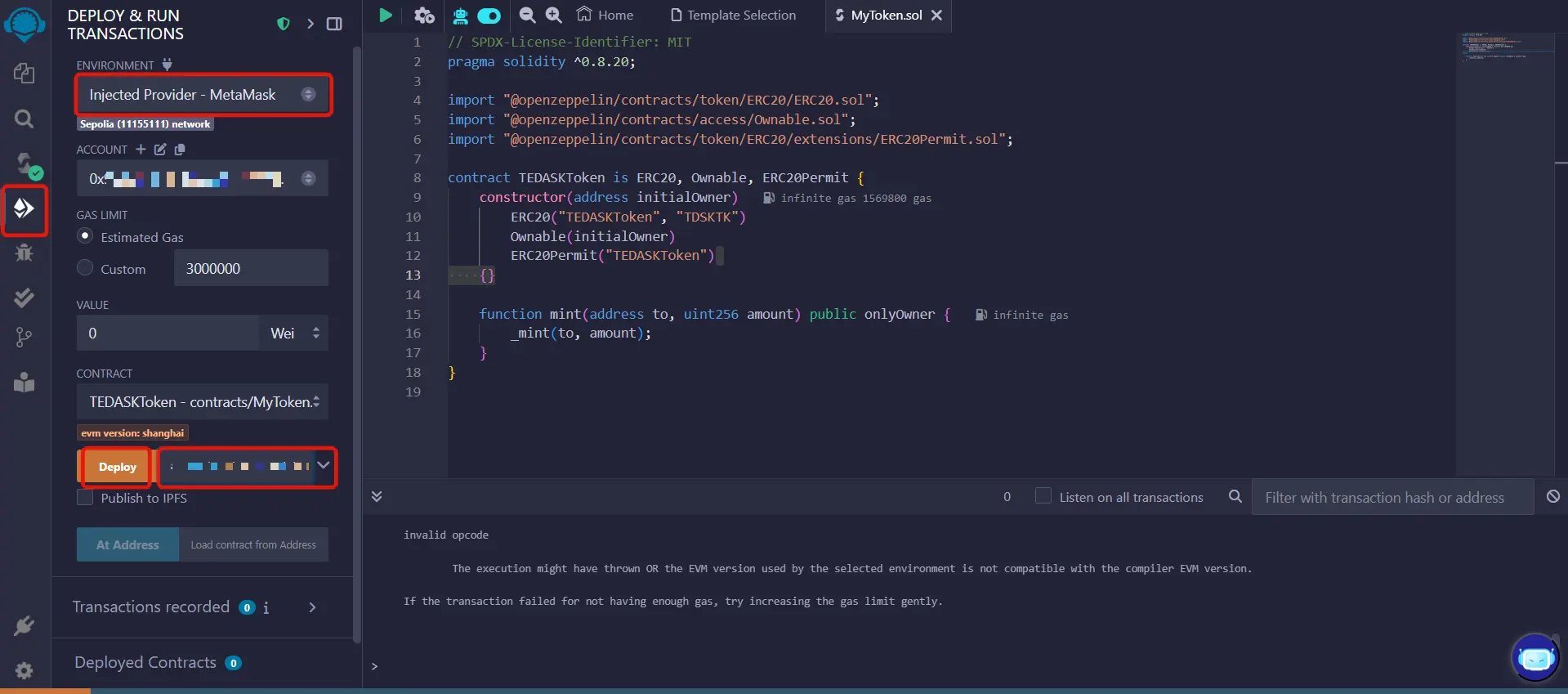Expand the Transactions recorded section
This screenshot has width=1568, height=694.
312,607
